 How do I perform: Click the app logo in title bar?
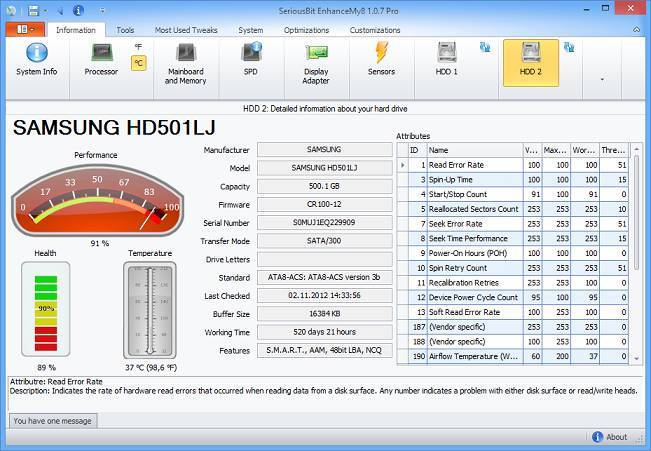coord(11,10)
